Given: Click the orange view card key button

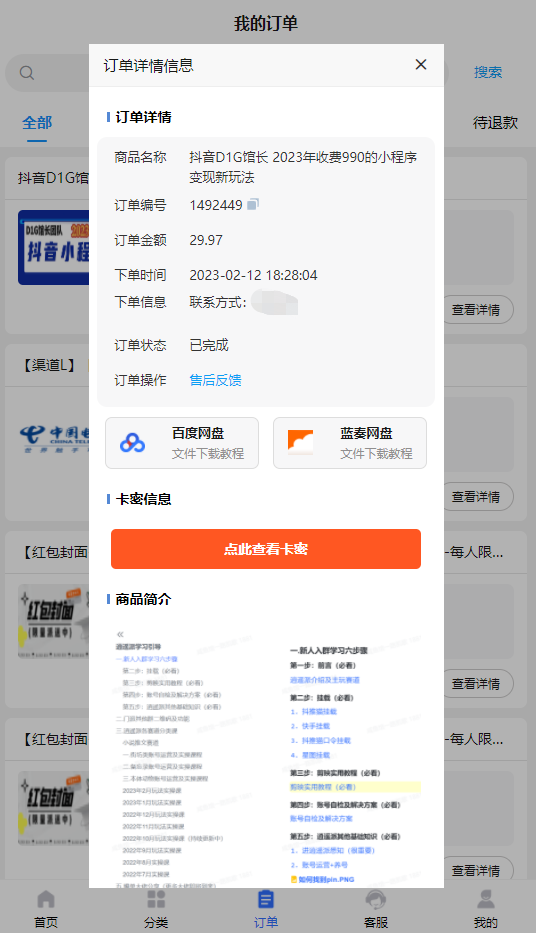Looking at the screenshot, I should [x=266, y=549].
